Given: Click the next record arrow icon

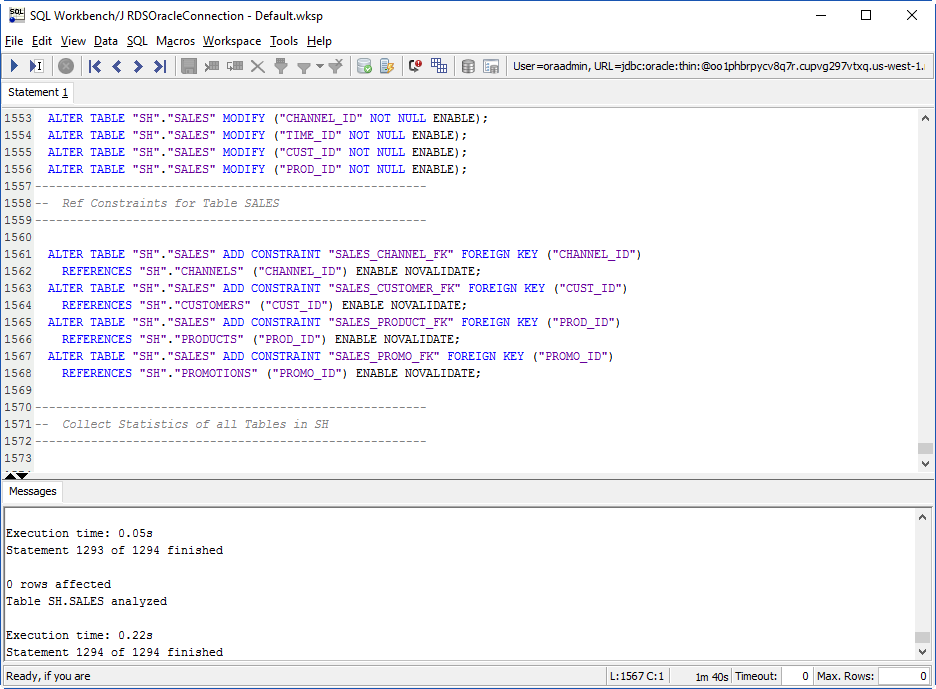Looking at the screenshot, I should pos(137,66).
